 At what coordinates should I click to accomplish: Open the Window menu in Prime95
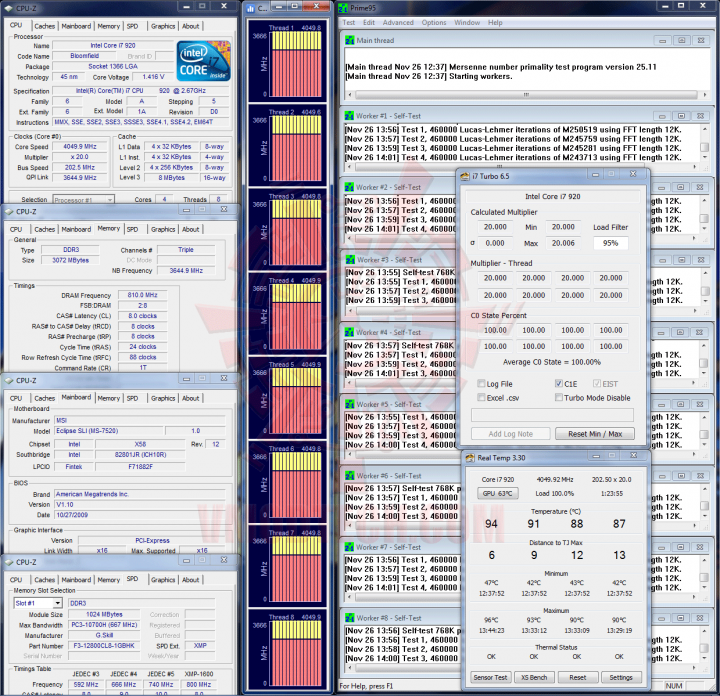coord(467,22)
